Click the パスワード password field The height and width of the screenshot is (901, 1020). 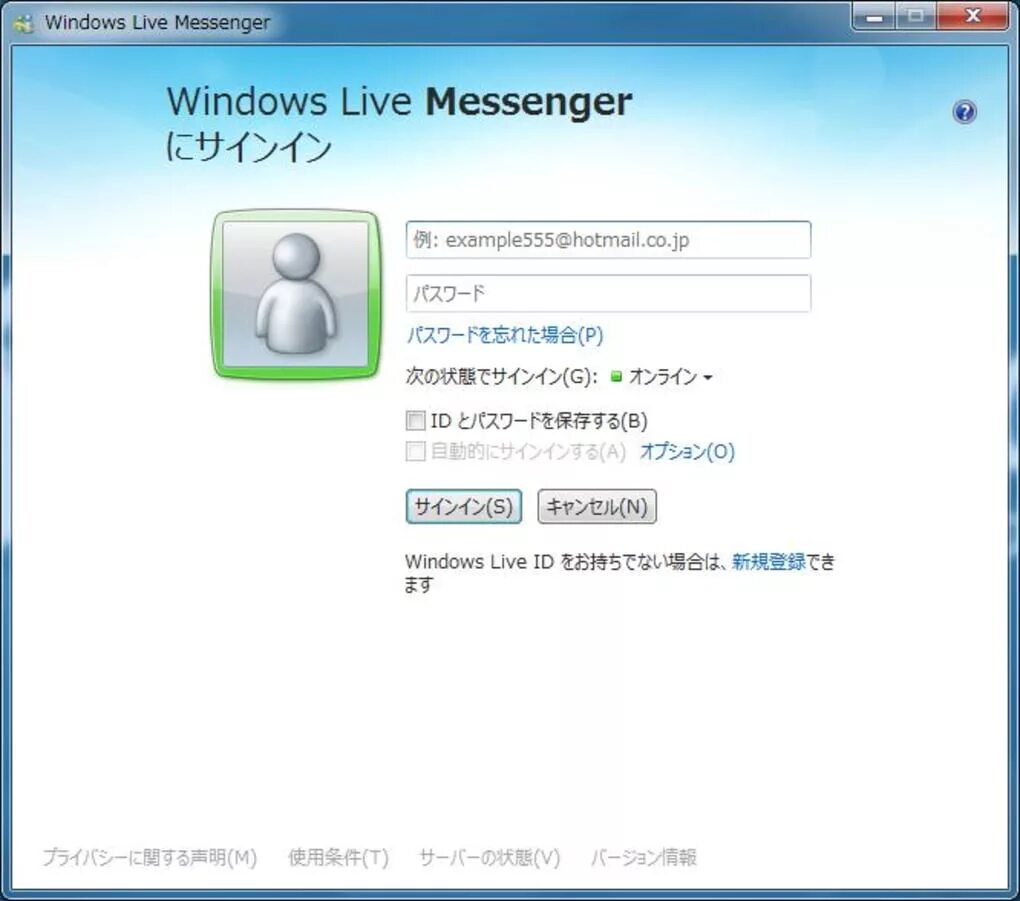click(608, 293)
